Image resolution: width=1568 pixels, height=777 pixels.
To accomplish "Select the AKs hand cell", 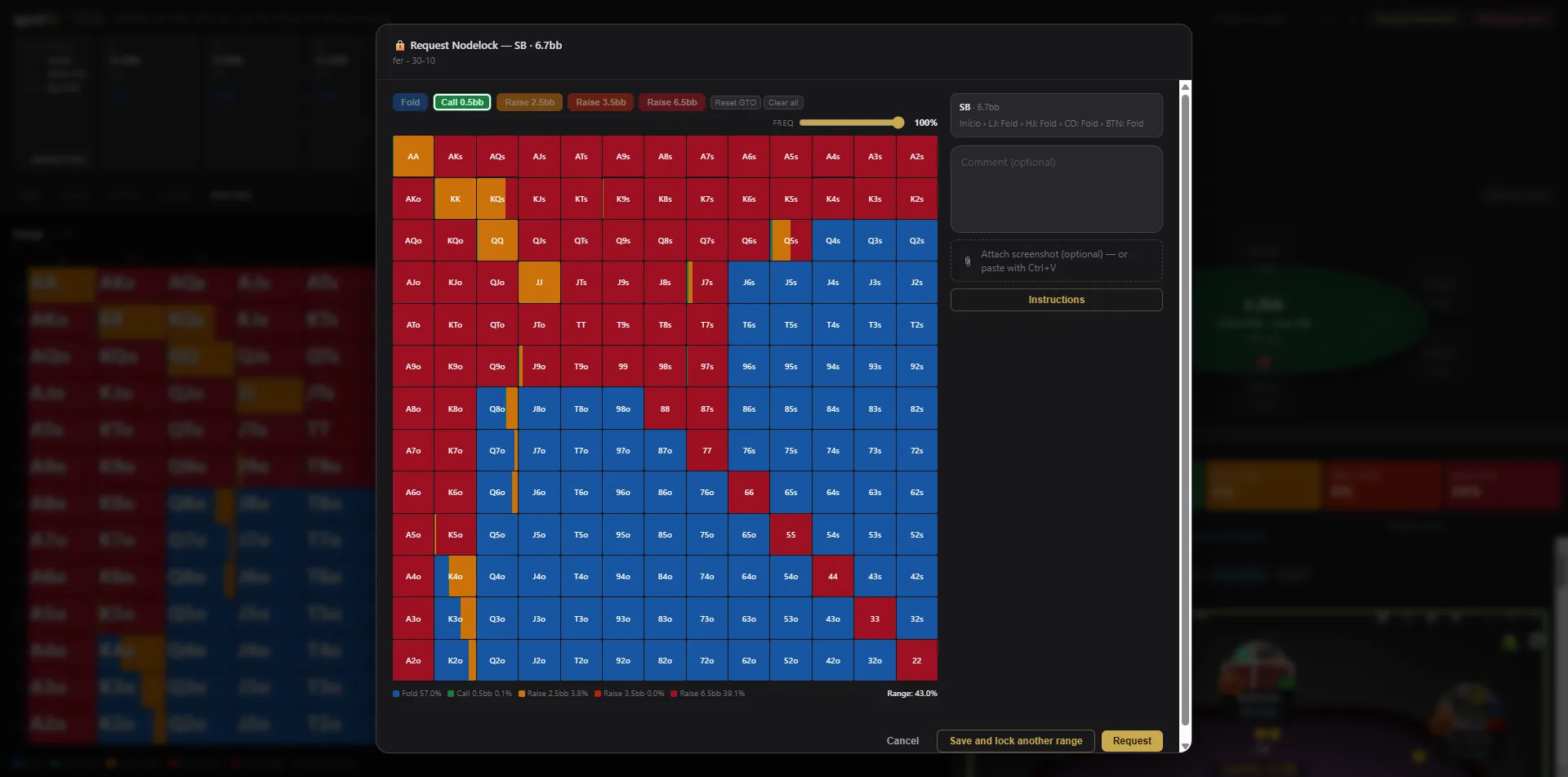I will pos(455,157).
